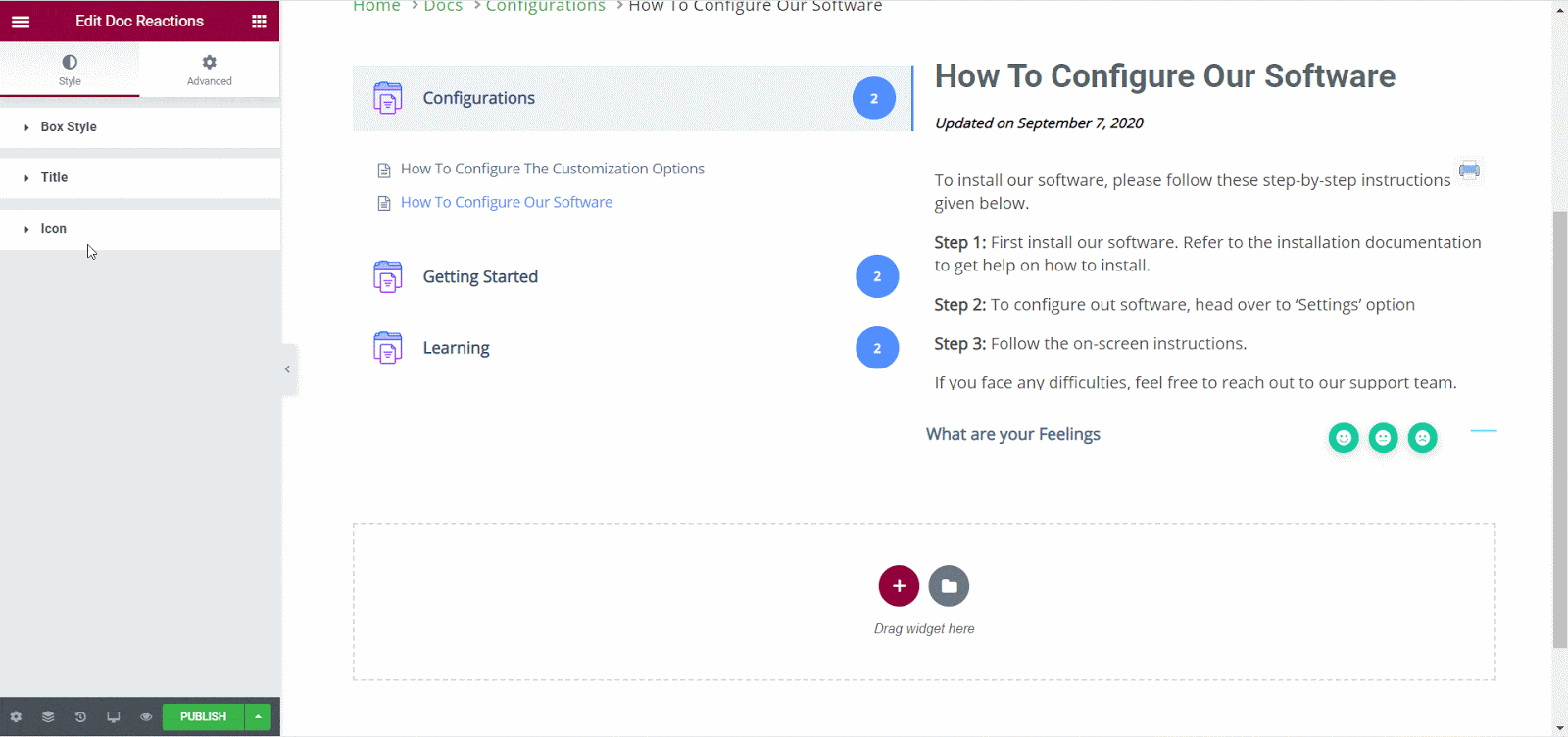Open the History icon
1568x737 pixels.
pyautogui.click(x=80, y=717)
